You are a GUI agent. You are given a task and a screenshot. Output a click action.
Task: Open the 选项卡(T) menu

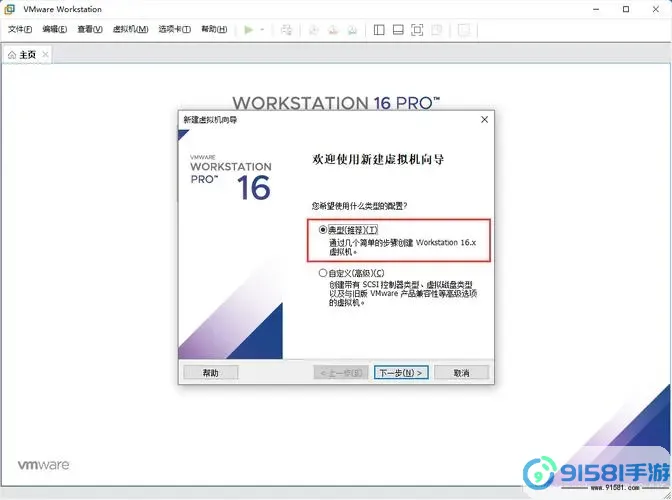click(174, 29)
